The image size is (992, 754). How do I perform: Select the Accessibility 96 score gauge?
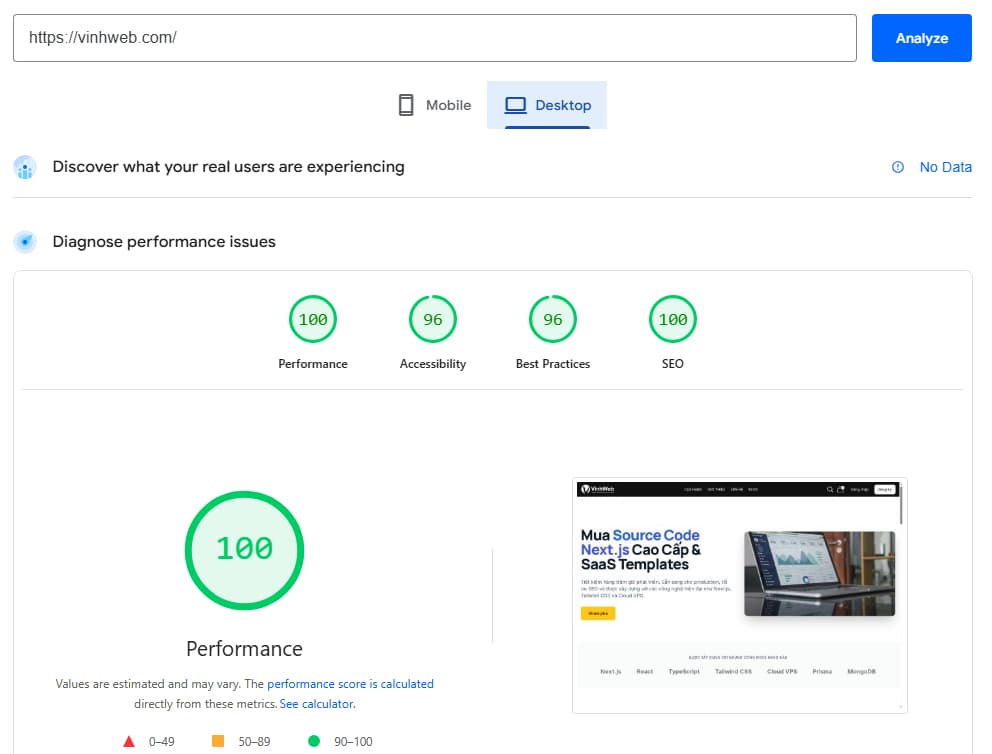[432, 319]
